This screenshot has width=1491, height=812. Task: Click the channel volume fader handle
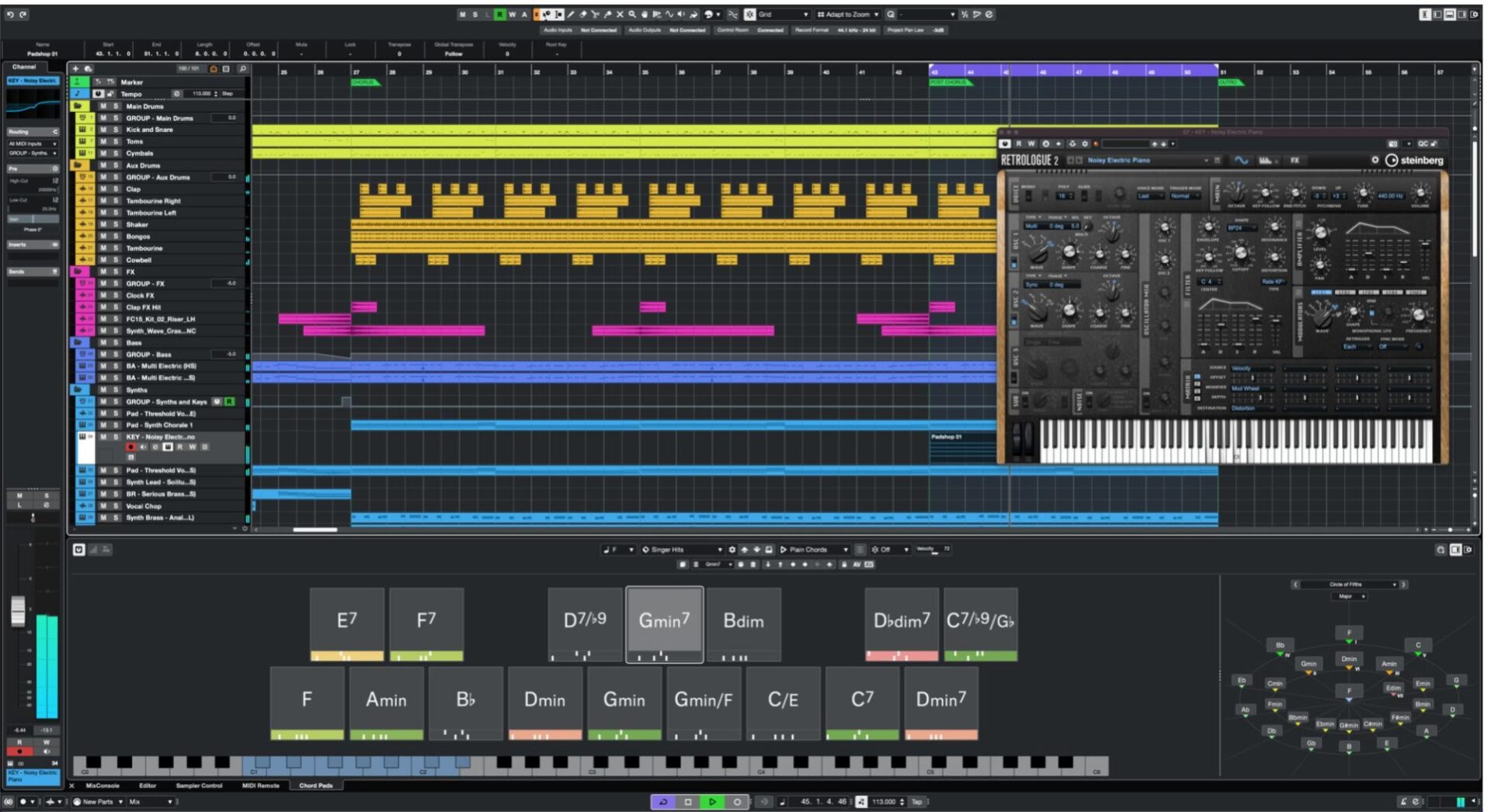pyautogui.click(x=18, y=611)
